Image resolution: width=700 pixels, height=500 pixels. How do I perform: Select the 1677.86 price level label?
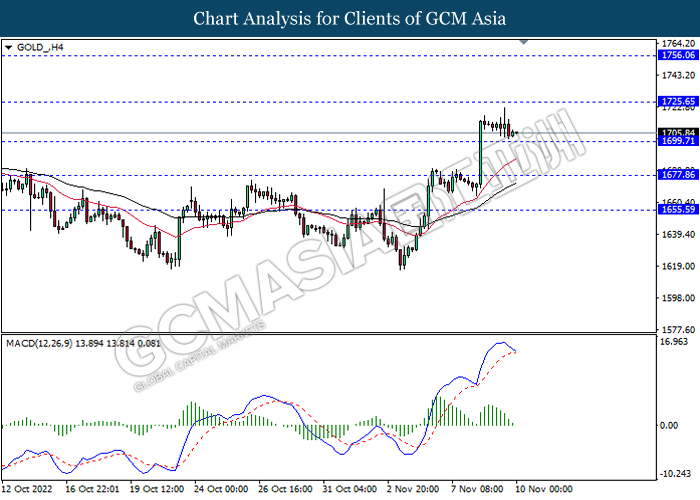(x=678, y=175)
